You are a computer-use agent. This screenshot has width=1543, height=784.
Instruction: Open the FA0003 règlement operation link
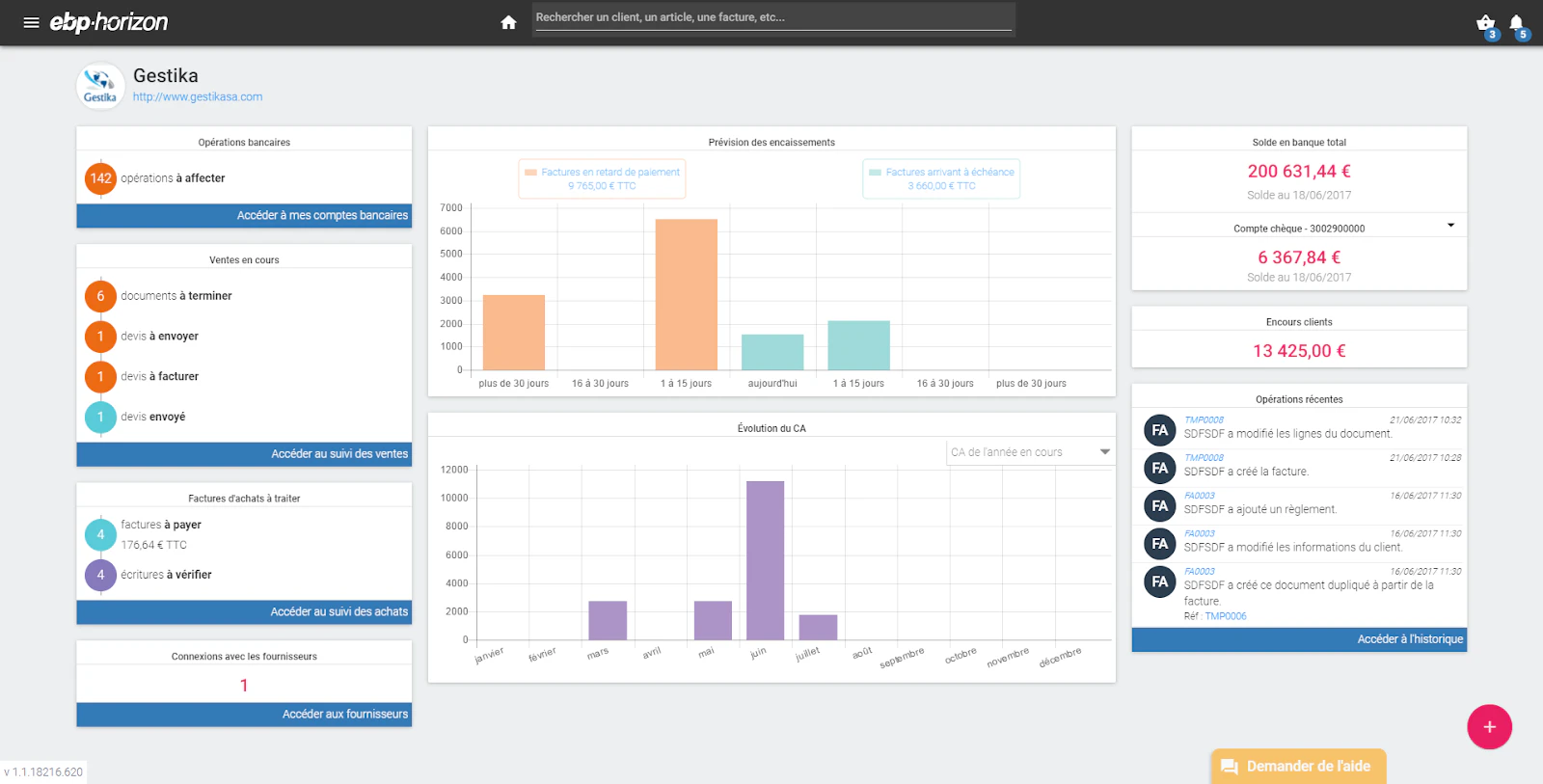[x=1200, y=496]
